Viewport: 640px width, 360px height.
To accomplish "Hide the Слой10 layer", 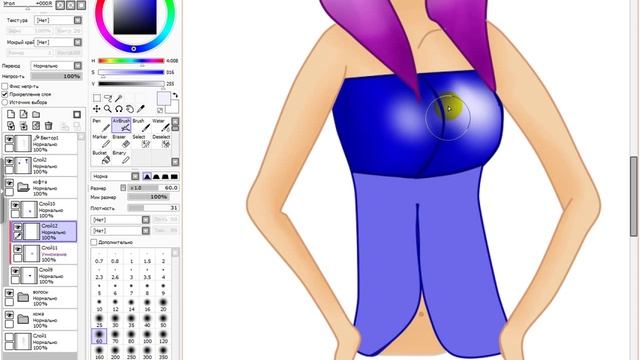I will pos(15,205).
